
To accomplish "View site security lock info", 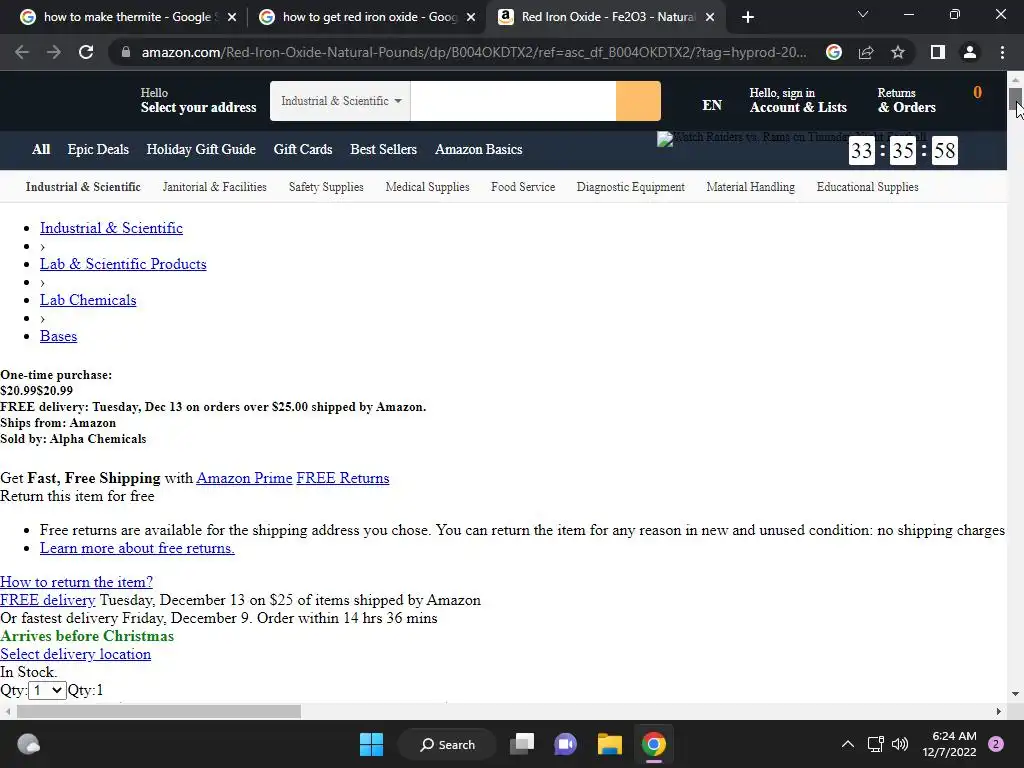I will pos(125,52).
